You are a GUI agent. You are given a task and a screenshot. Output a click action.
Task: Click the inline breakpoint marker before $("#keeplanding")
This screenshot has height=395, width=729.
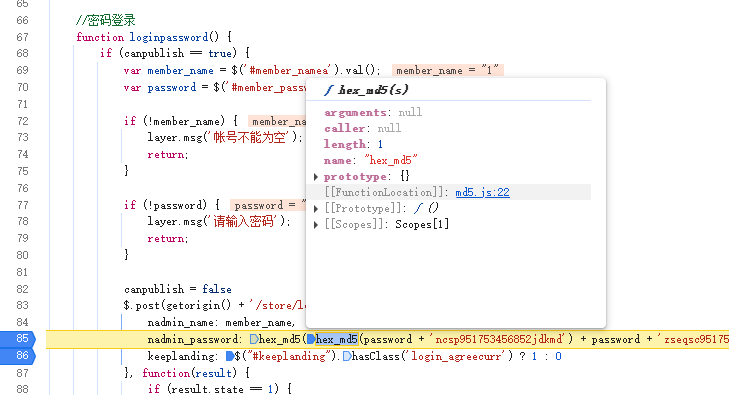(230, 356)
